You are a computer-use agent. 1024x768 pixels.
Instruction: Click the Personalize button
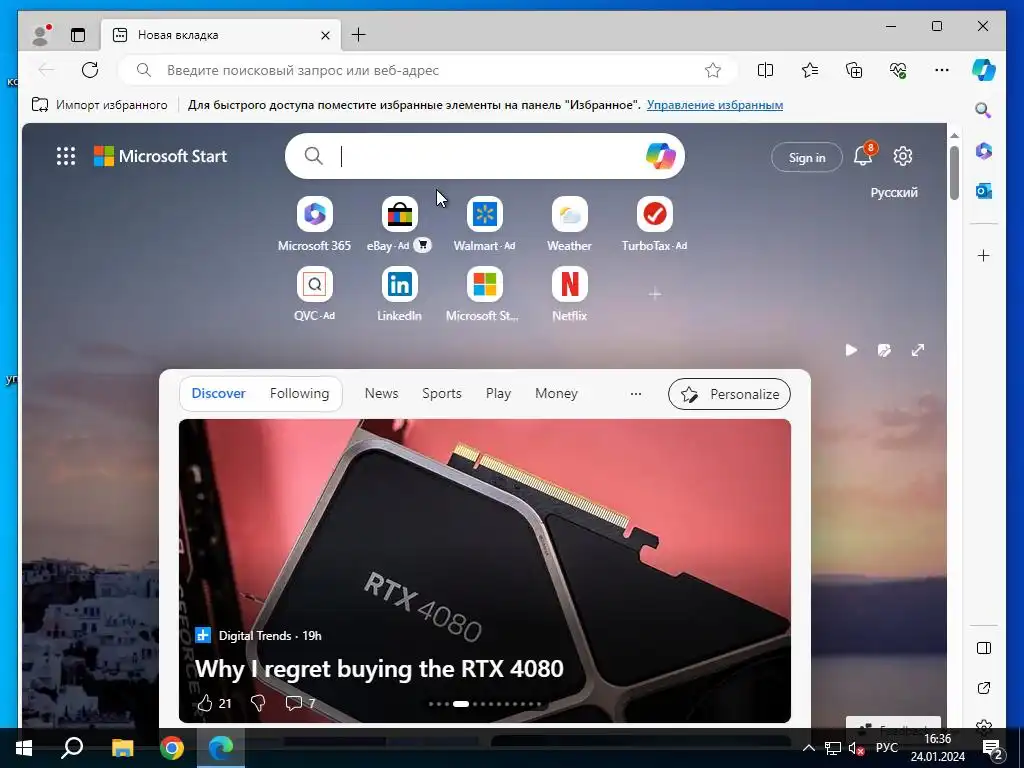[729, 394]
